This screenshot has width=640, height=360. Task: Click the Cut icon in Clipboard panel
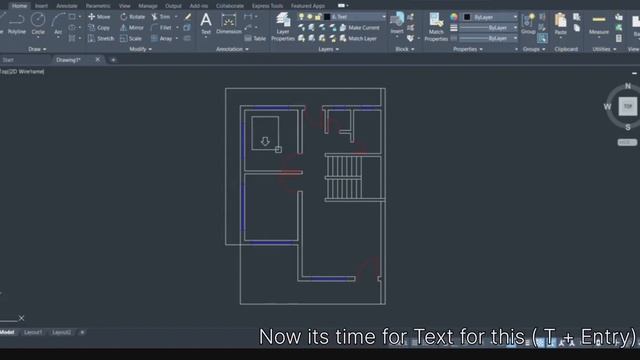(x=577, y=17)
